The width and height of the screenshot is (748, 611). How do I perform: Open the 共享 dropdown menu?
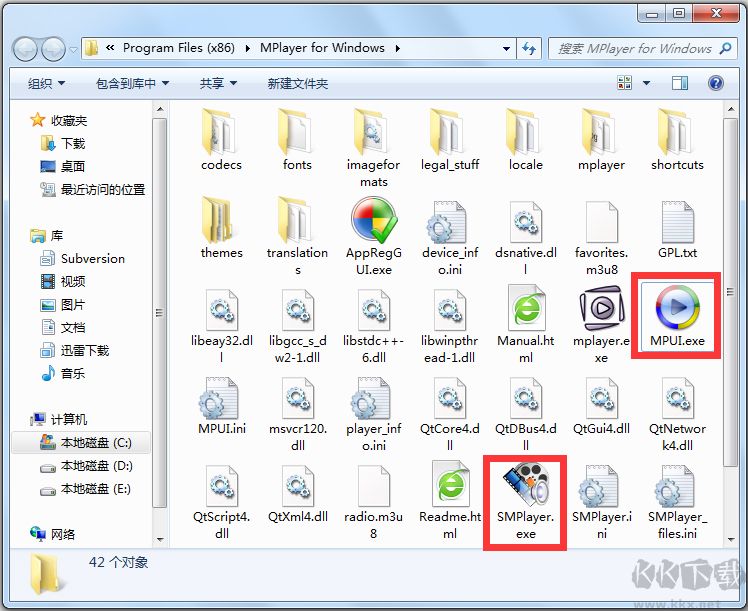tap(218, 83)
